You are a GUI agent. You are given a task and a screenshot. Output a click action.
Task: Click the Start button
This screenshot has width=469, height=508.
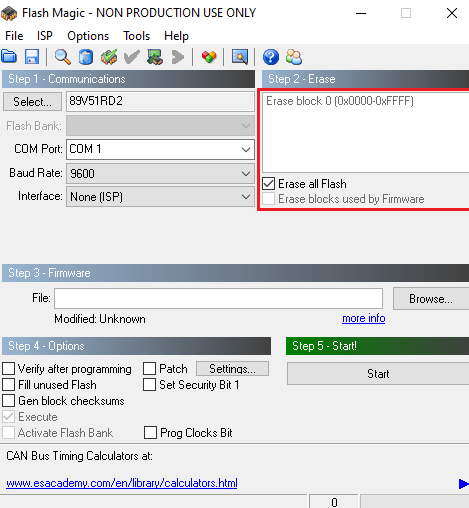pos(378,374)
